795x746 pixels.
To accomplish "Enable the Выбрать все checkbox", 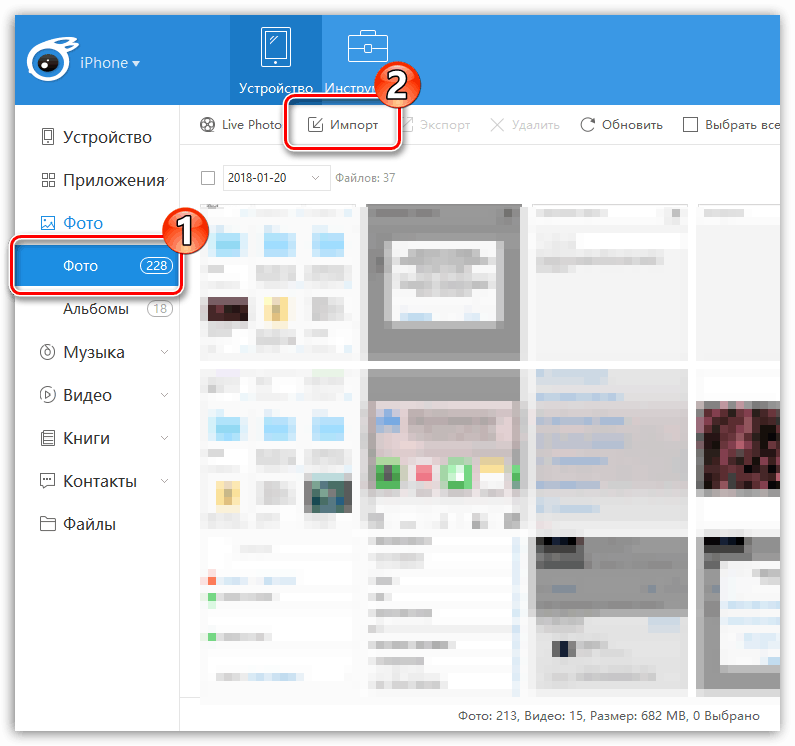I will (690, 125).
